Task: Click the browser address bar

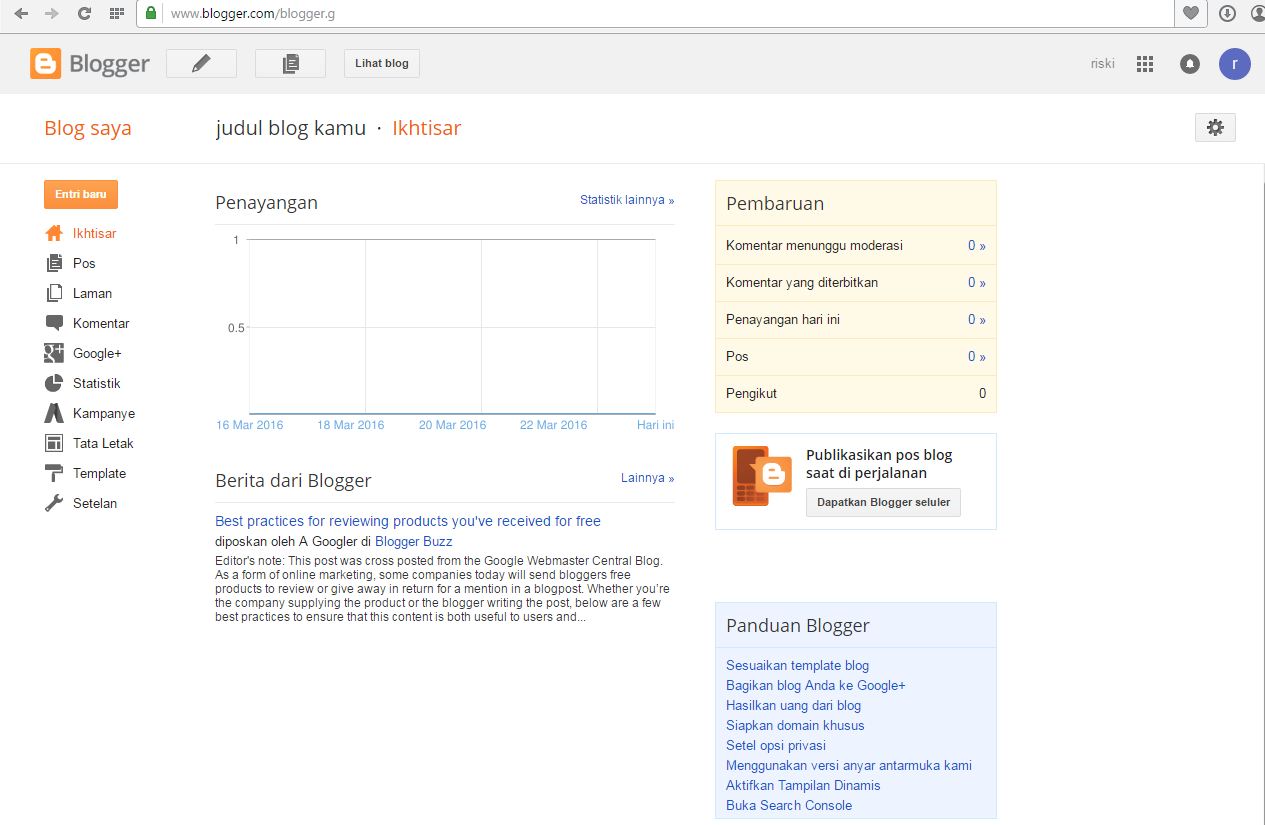Action: 660,13
